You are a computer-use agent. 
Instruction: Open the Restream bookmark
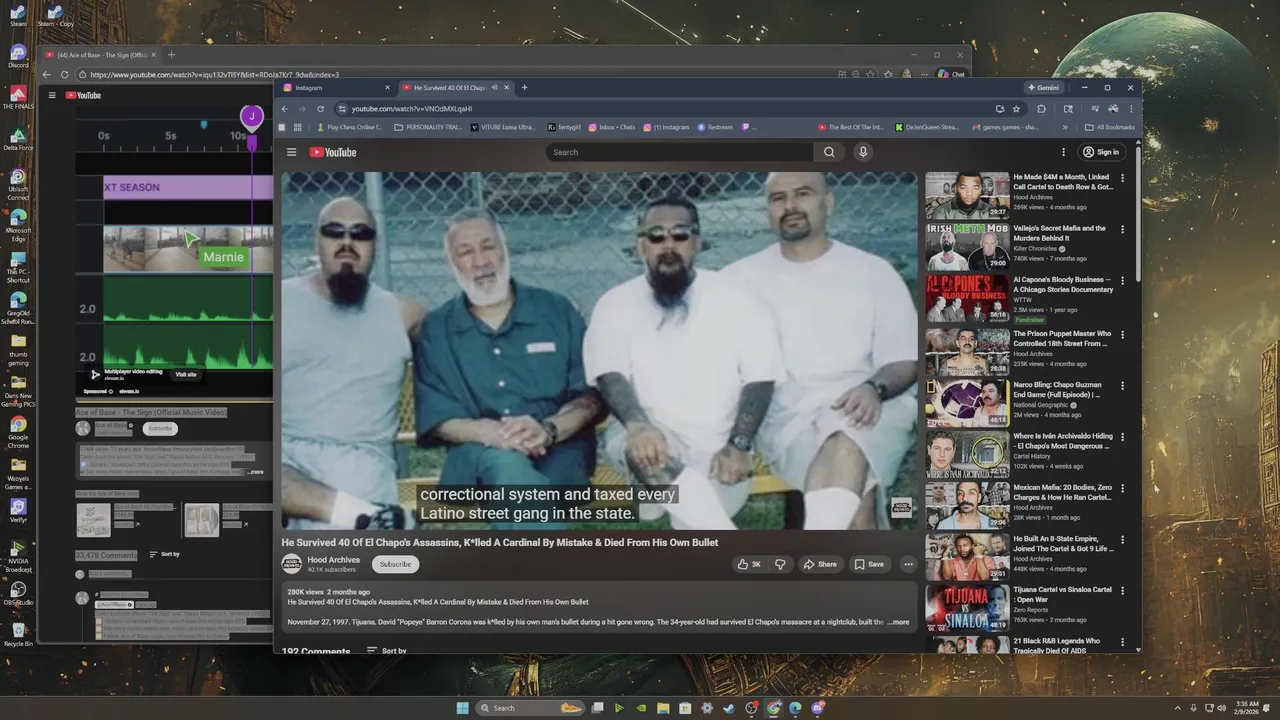[716, 127]
